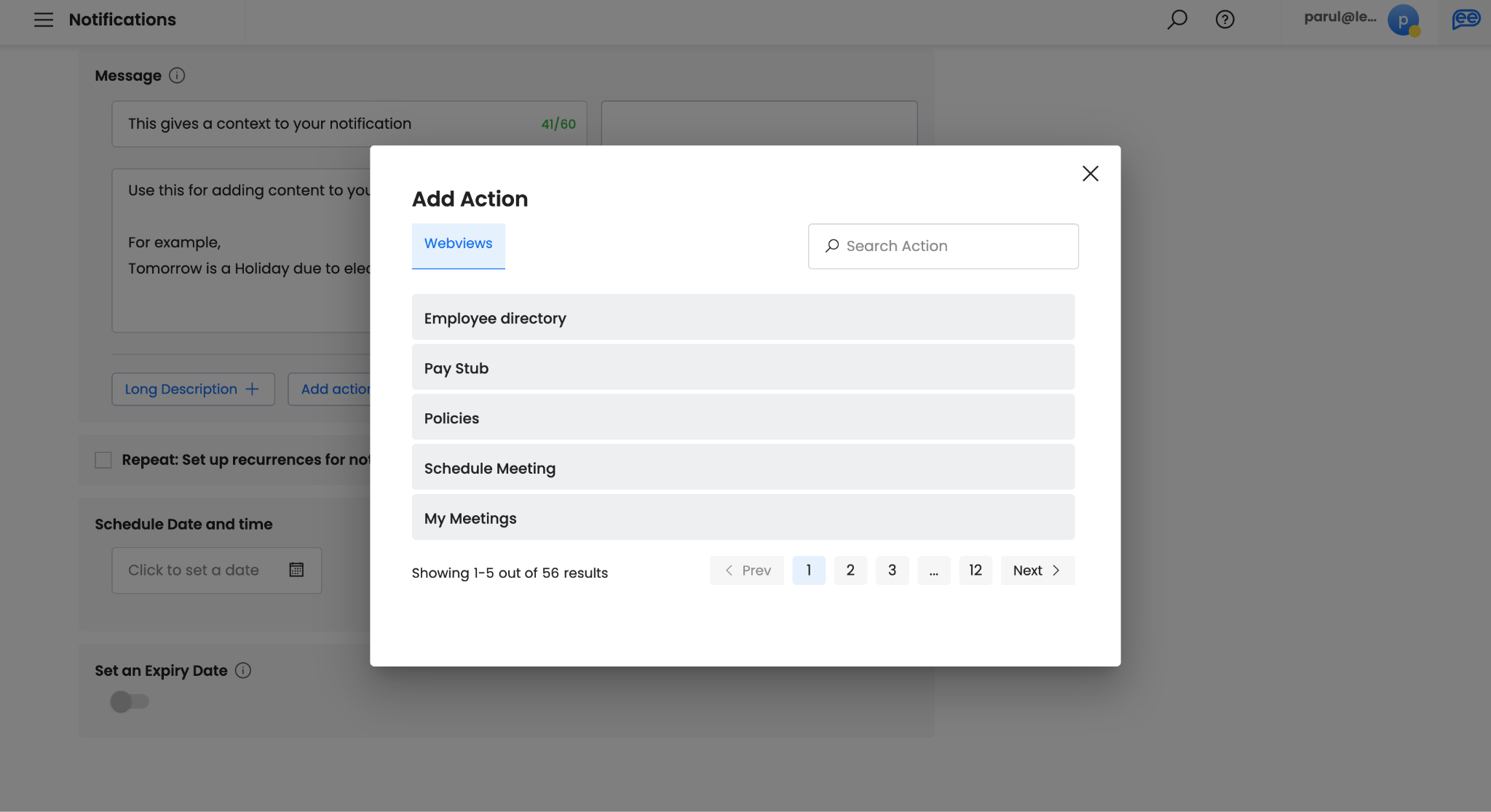Click the Set an Expiry Date info icon

[x=243, y=671]
